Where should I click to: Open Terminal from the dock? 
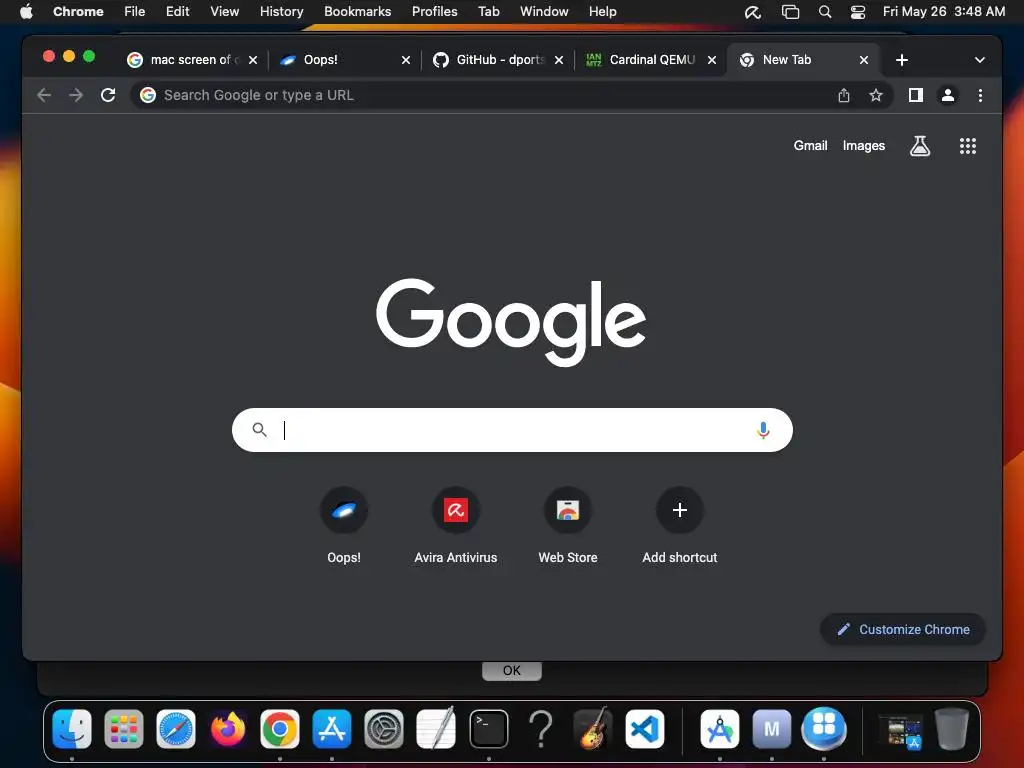click(x=488, y=729)
